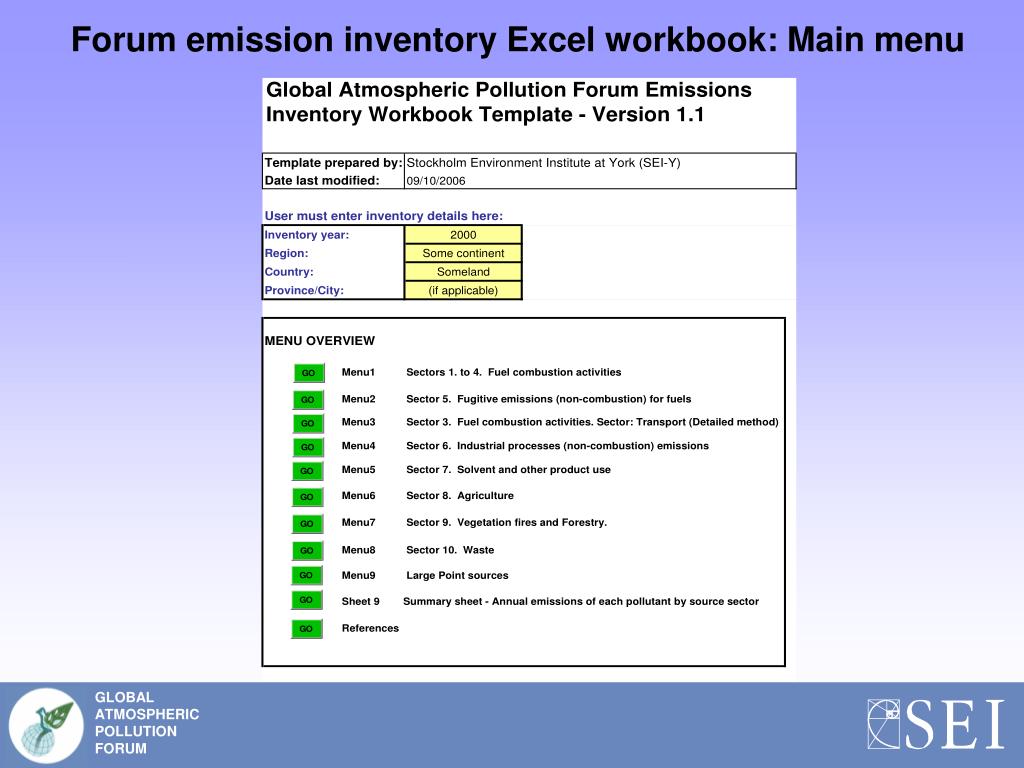1024x768 pixels.
Task: Click 'Sector 5. Fugitive emissions' description
Action: click(549, 399)
